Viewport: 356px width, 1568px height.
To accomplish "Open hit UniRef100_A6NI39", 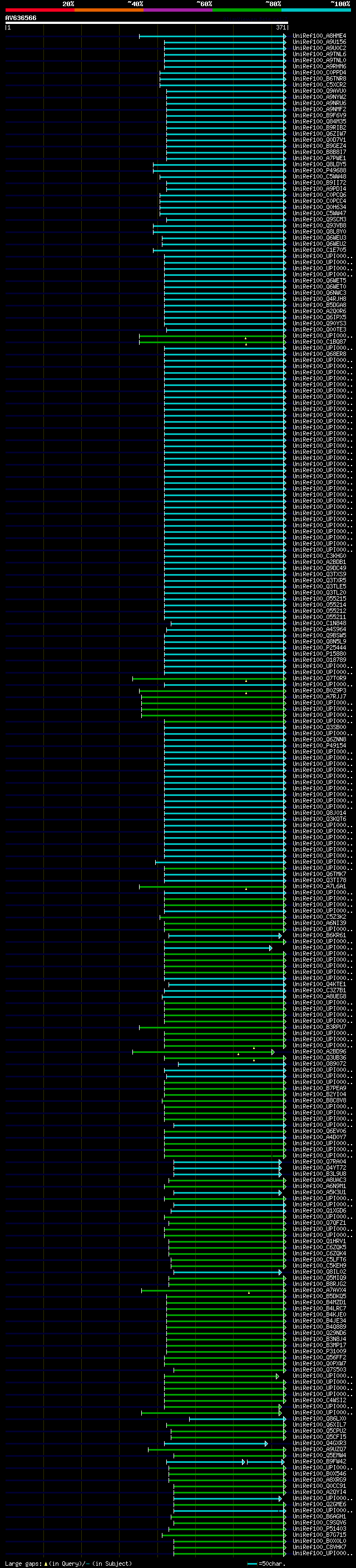I will point(319,923).
